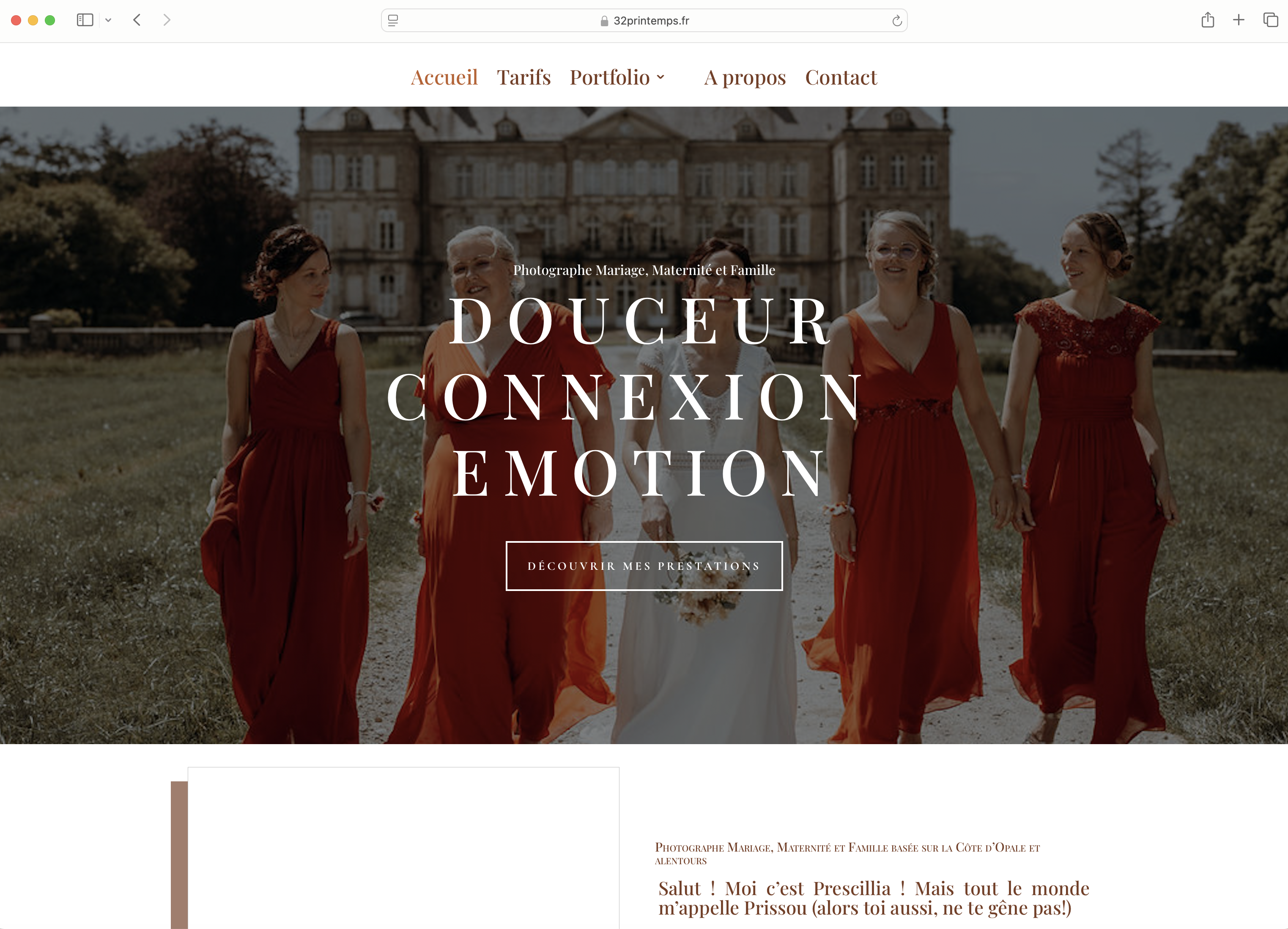The image size is (1288, 929).
Task: Click the Salut Prescillia intro heading
Action: pyautogui.click(x=874, y=898)
